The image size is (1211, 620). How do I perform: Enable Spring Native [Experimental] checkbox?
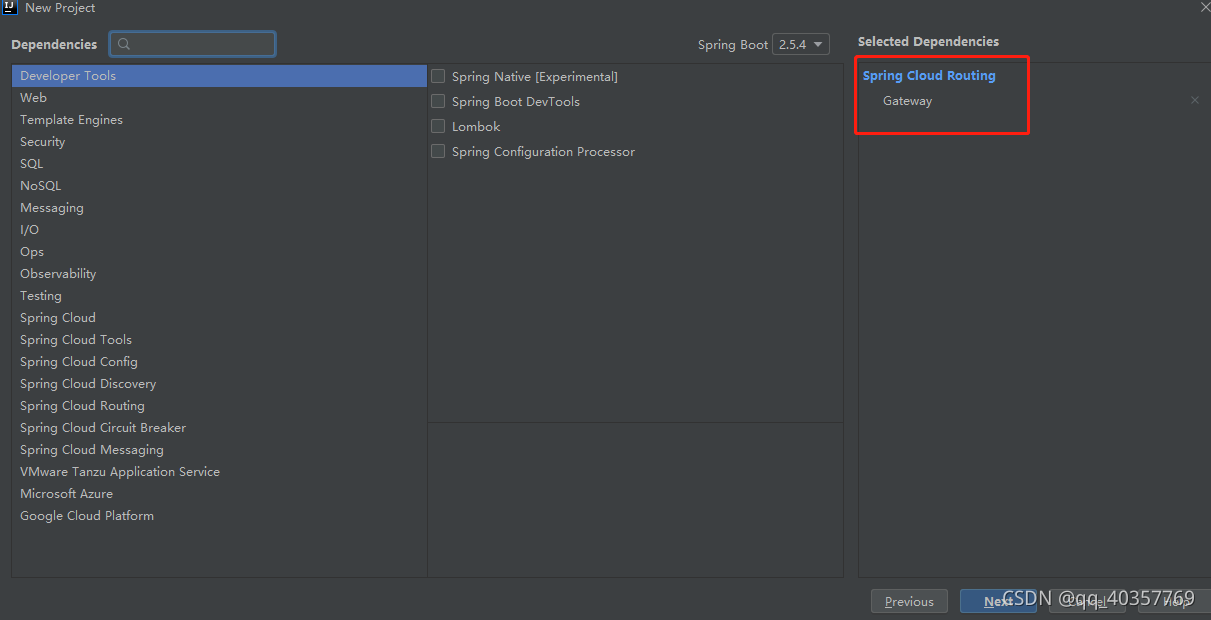(438, 76)
